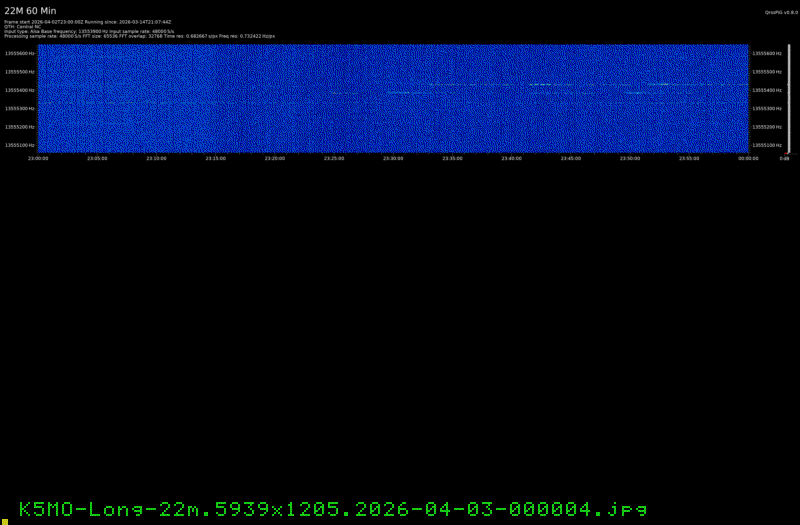800x525 pixels.
Task: Click the 23:35:00 time axis label
Action: 452,158
